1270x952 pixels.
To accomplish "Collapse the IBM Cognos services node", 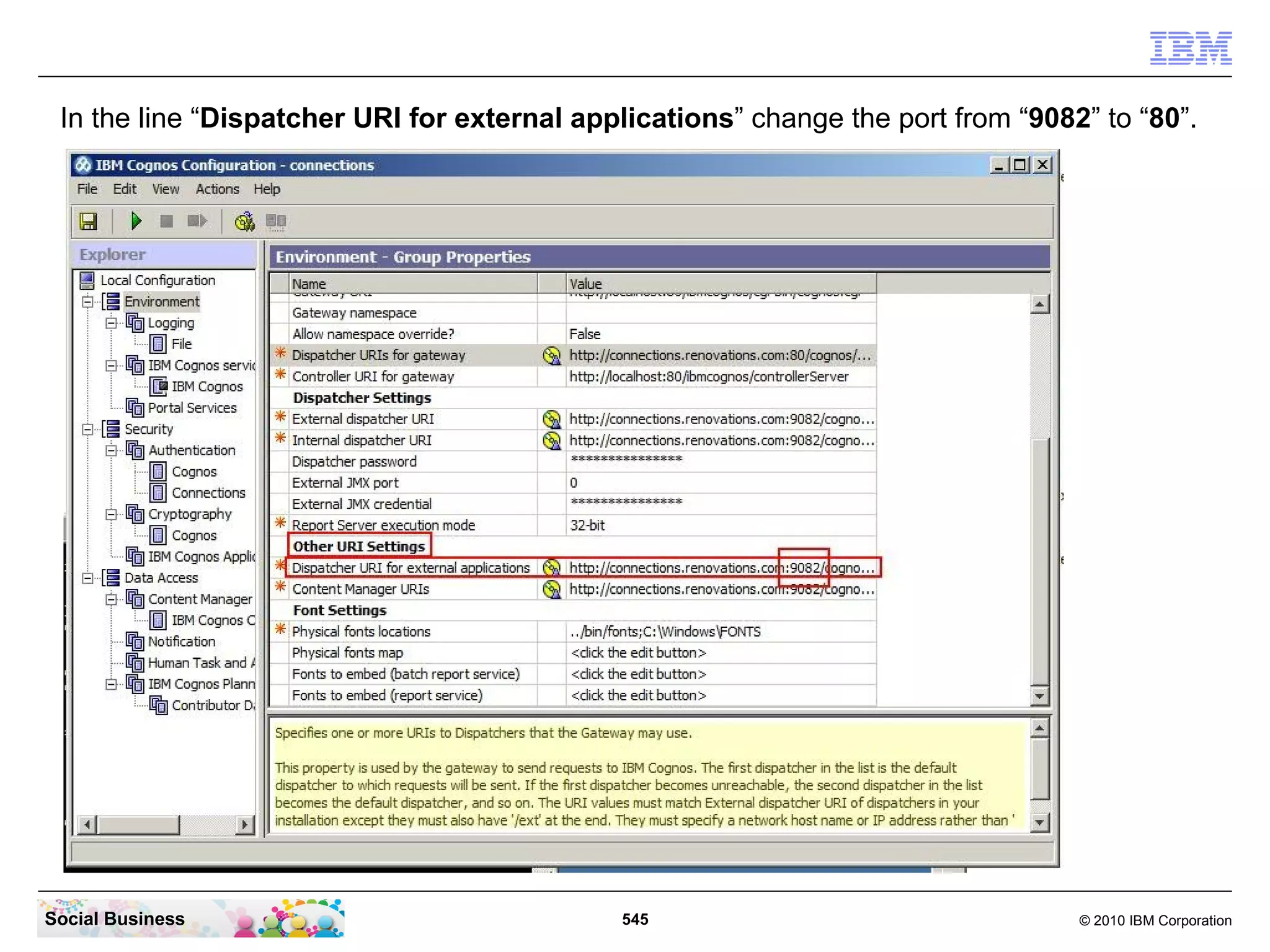I will [111, 366].
